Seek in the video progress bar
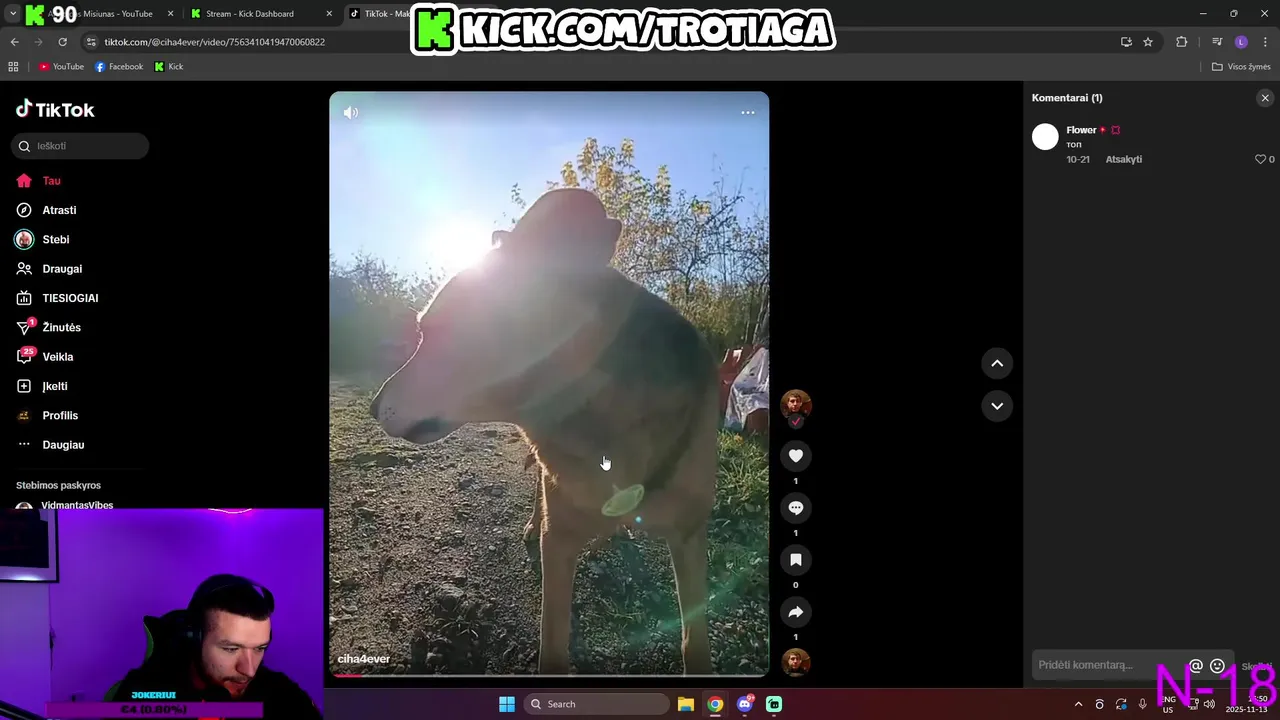Viewport: 1280px width, 720px height. point(549,675)
